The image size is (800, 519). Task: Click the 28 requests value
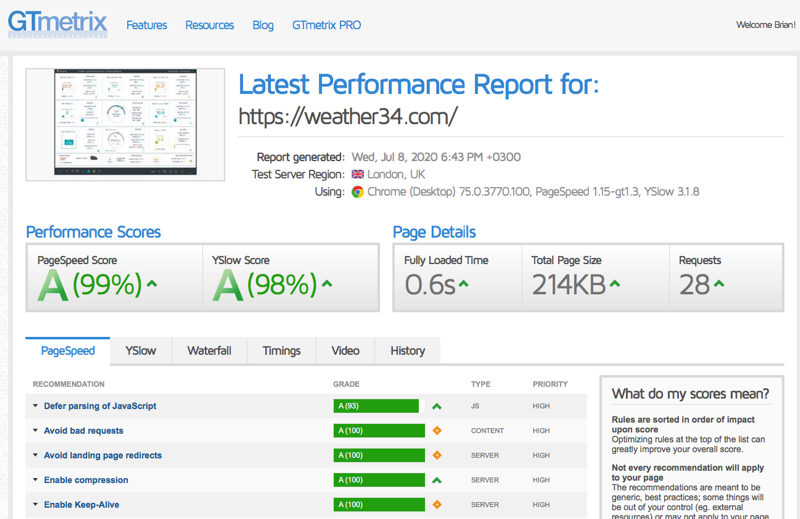coord(694,284)
